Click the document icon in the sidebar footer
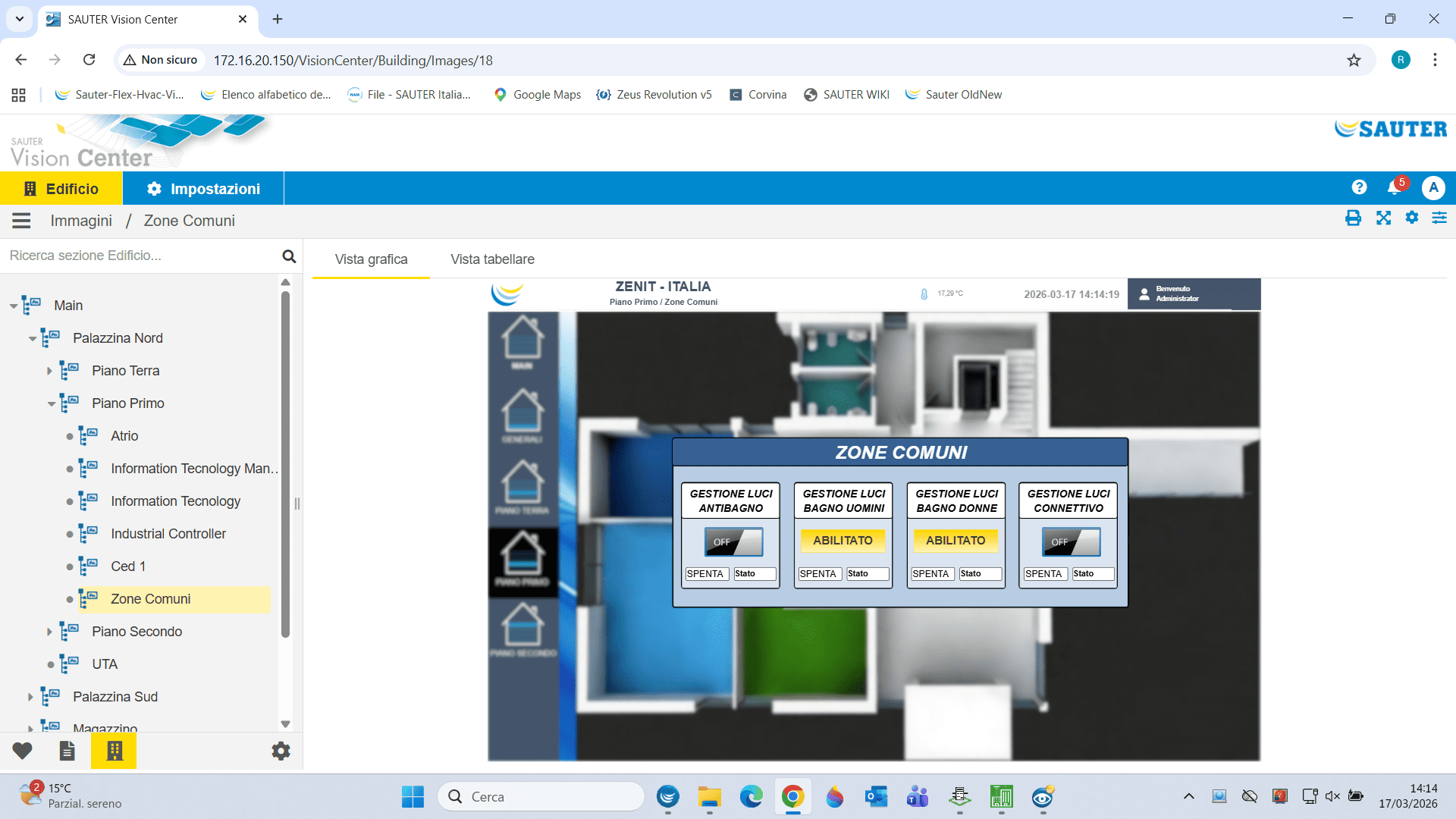1456x819 pixels. click(67, 751)
